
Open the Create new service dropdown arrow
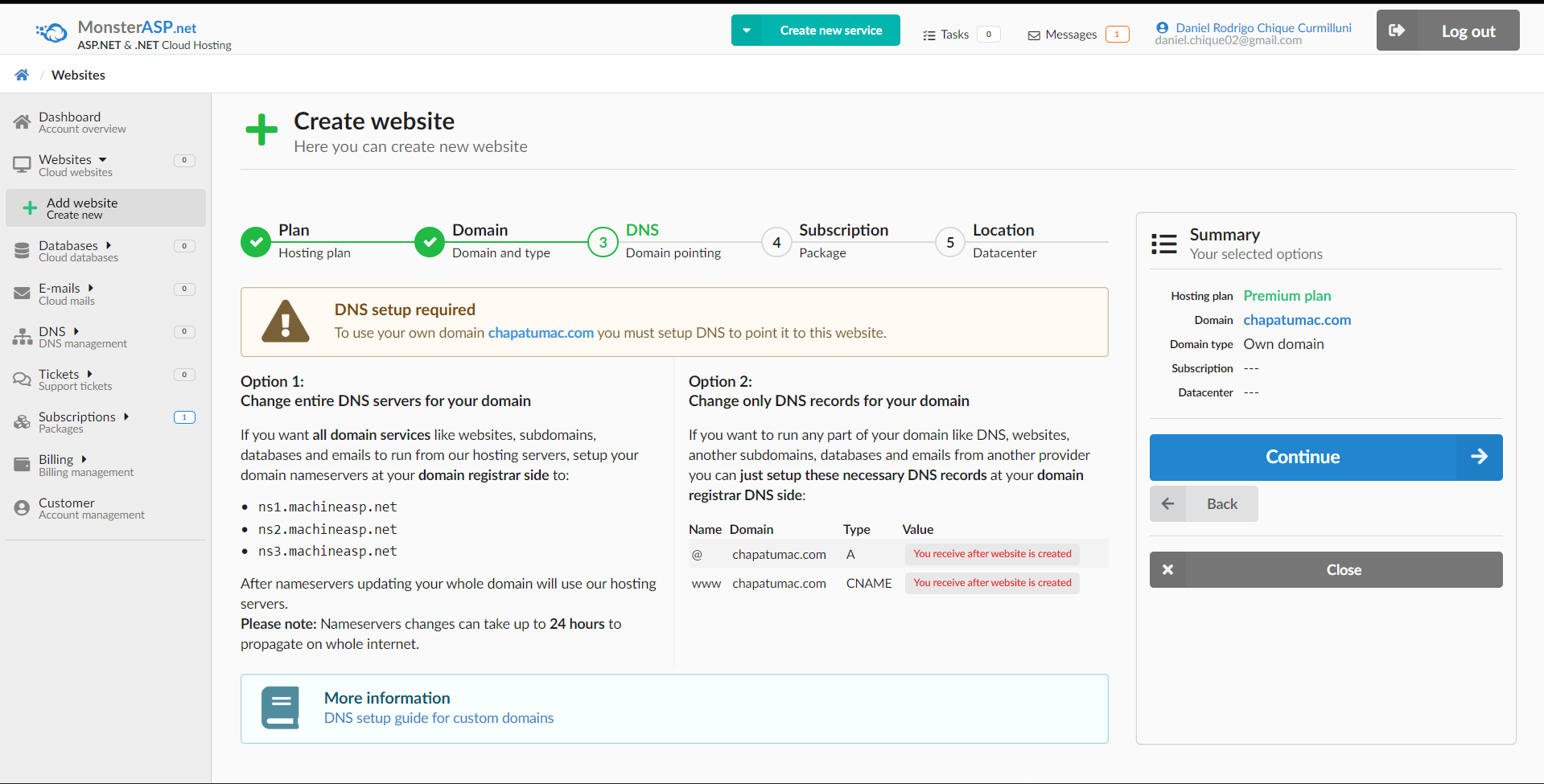(x=747, y=31)
